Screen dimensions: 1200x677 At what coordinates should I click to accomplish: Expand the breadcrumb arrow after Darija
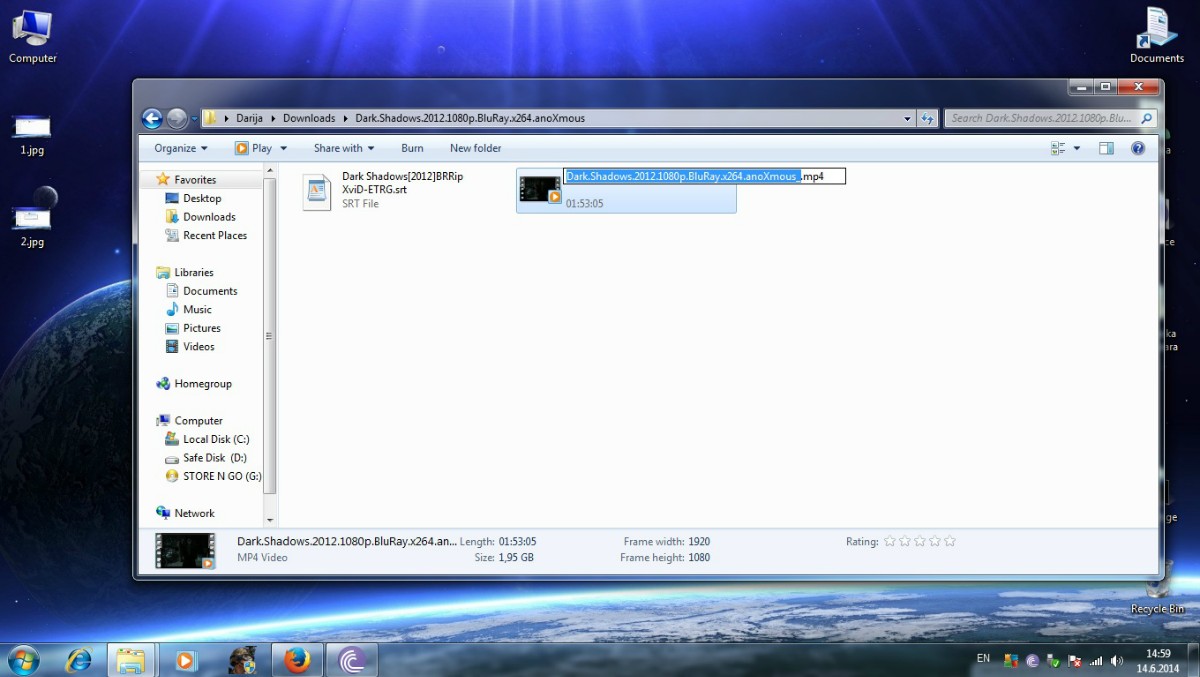275,118
